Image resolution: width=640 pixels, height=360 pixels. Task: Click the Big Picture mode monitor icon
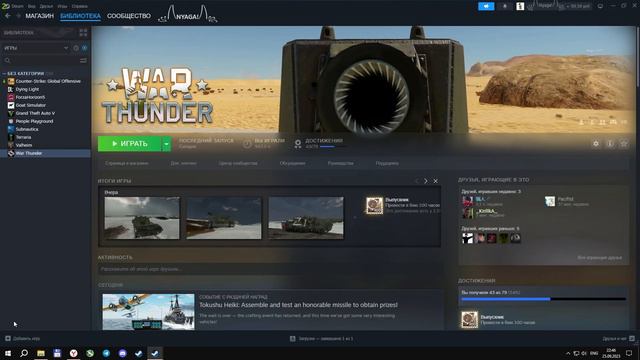coord(600,6)
